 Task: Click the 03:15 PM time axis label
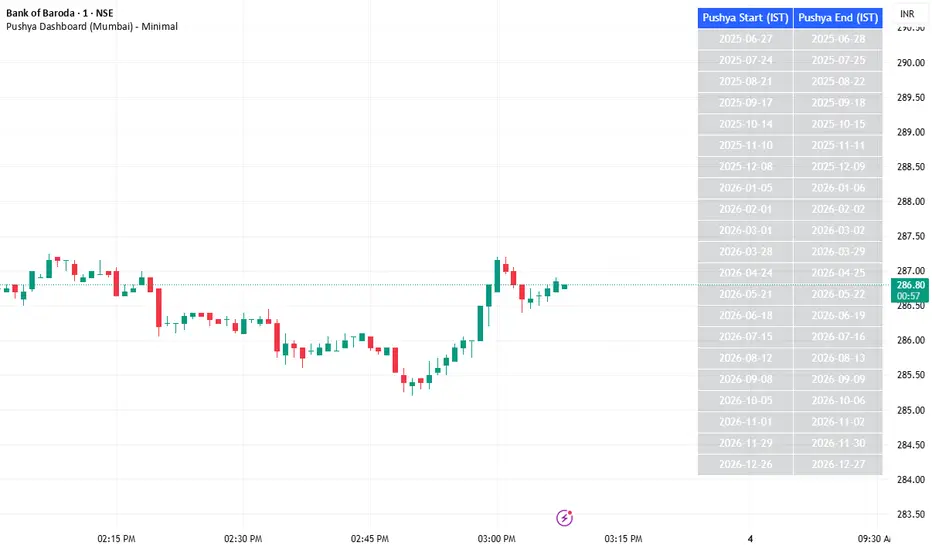[x=623, y=538]
